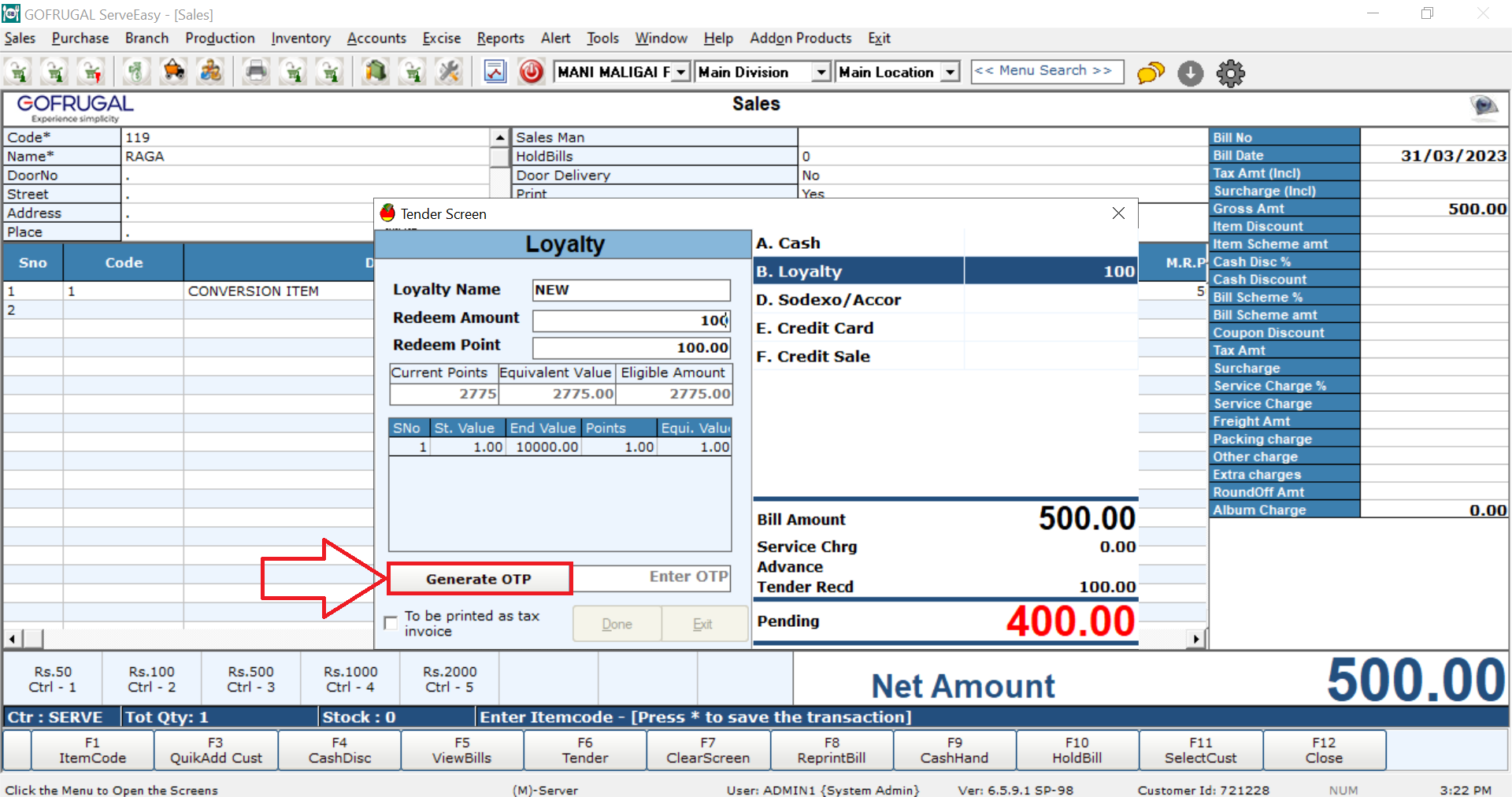Click the F5 ViewBills button
The width and height of the screenshot is (1512, 797).
(462, 750)
